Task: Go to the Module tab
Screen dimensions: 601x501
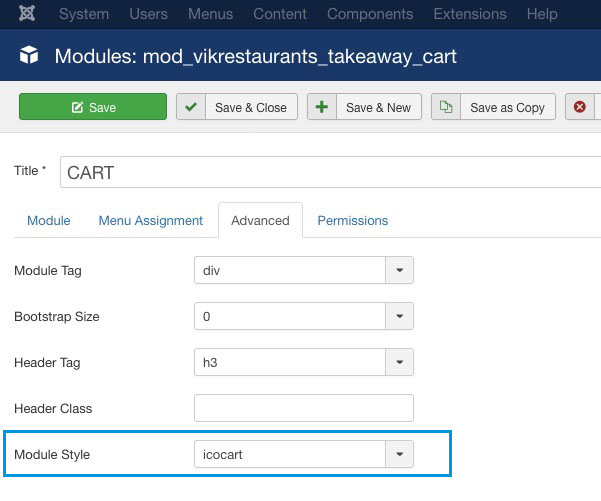Action: [x=48, y=220]
